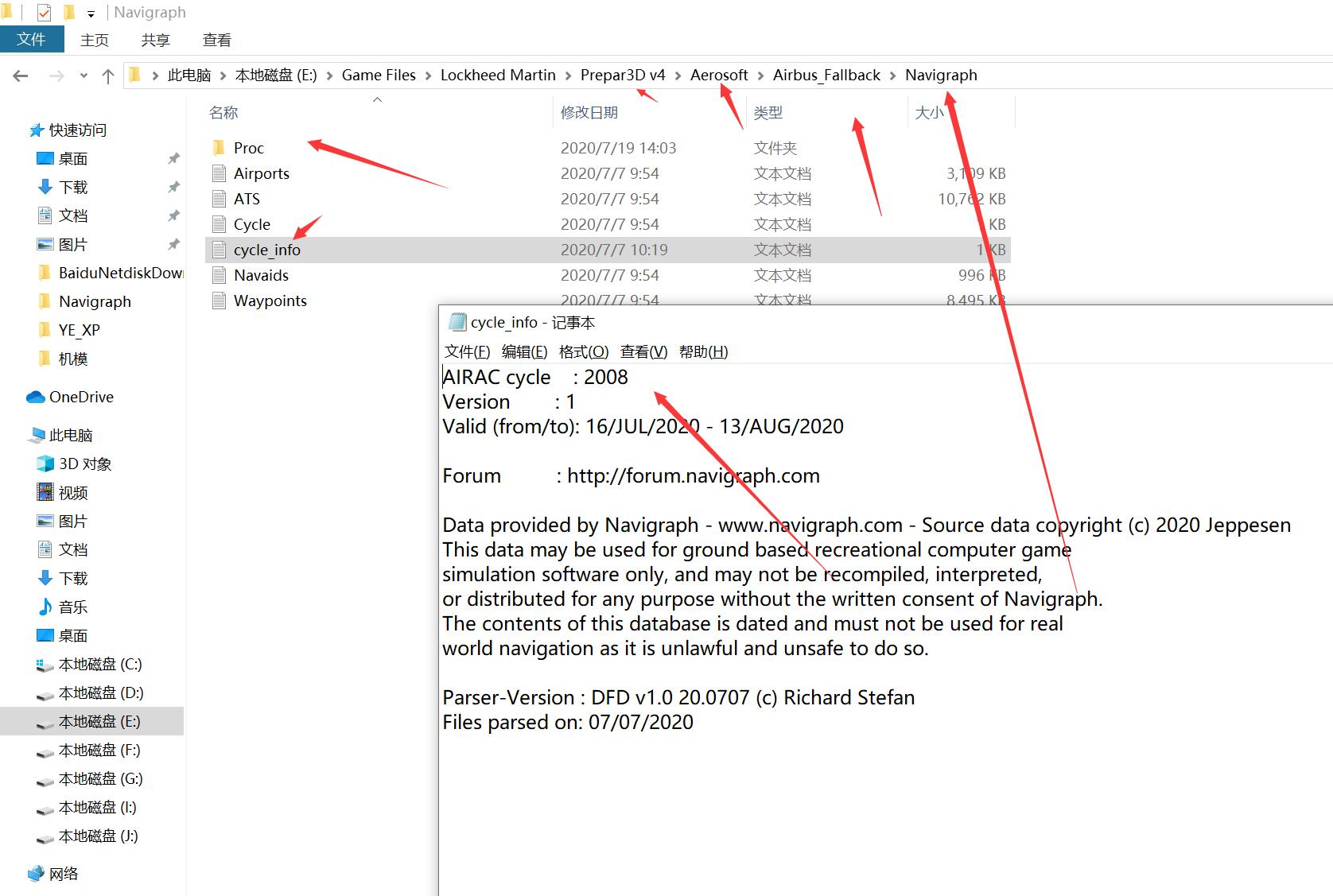Sort files by 修改日期 column header
This screenshot has height=896, width=1333.
589,112
